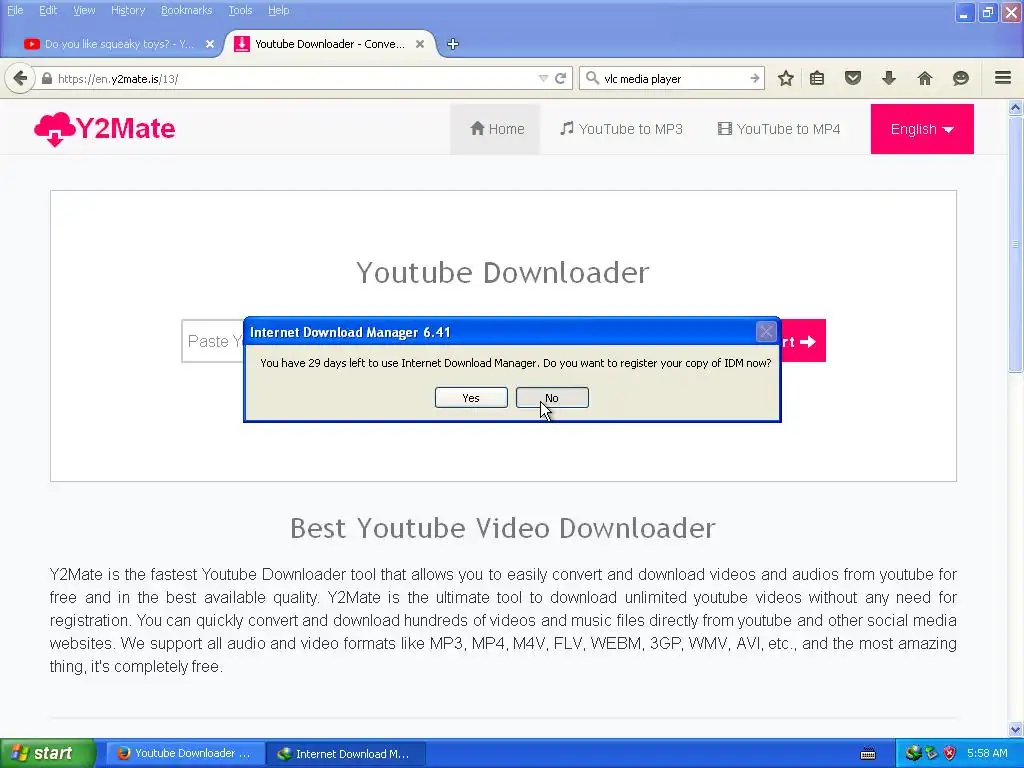Open the Help menu

point(279,10)
